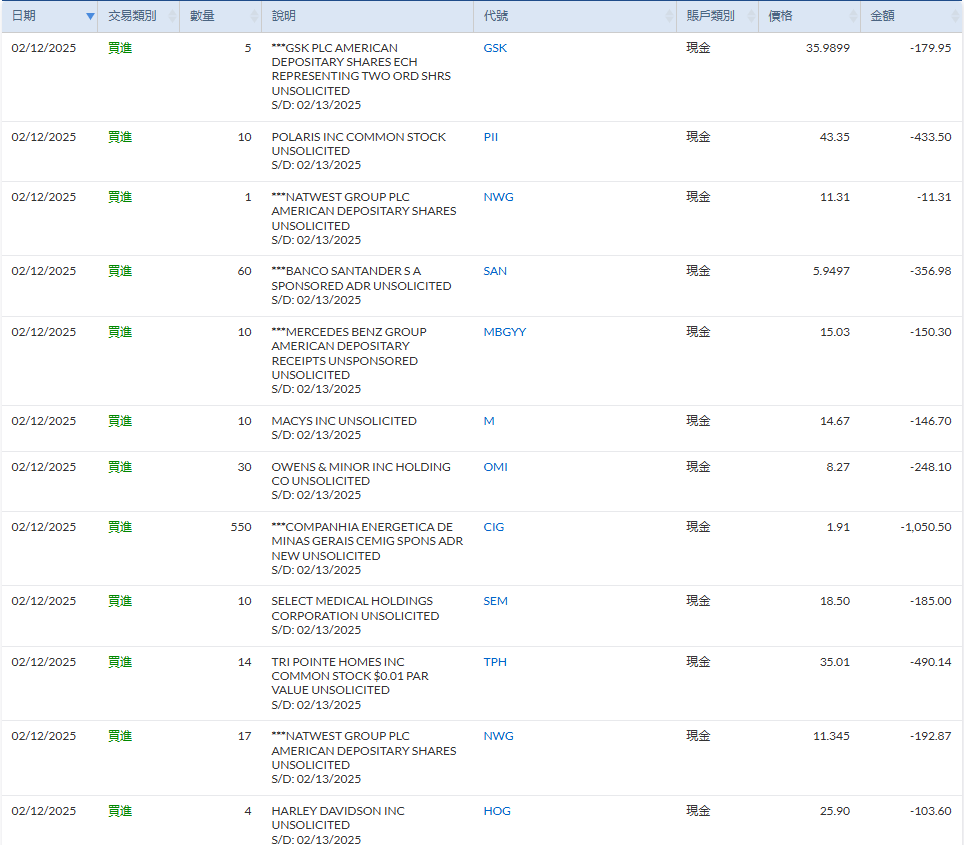
Task: Sort by 價格 using its sort arrows
Action: [853, 17]
